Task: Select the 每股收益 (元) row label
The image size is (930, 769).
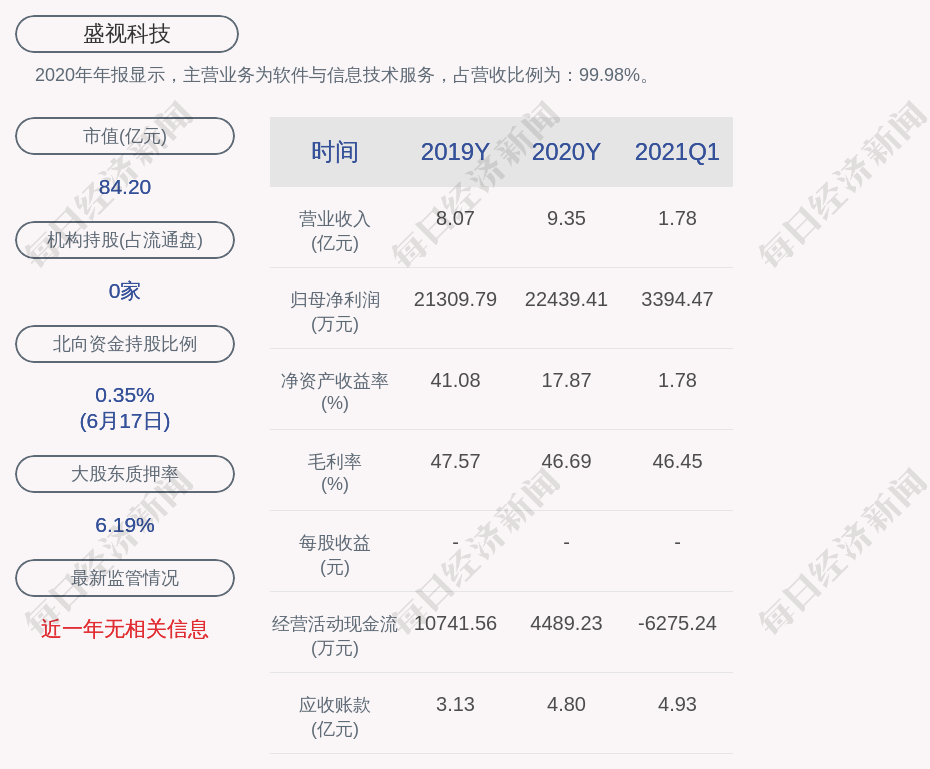Action: (335, 555)
